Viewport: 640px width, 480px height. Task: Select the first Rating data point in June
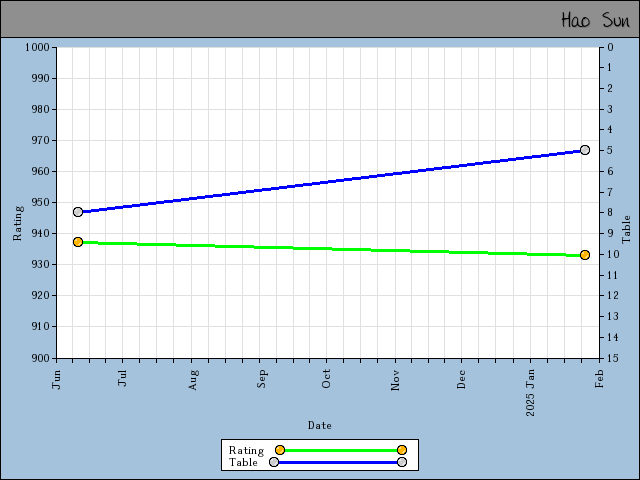tap(78, 242)
